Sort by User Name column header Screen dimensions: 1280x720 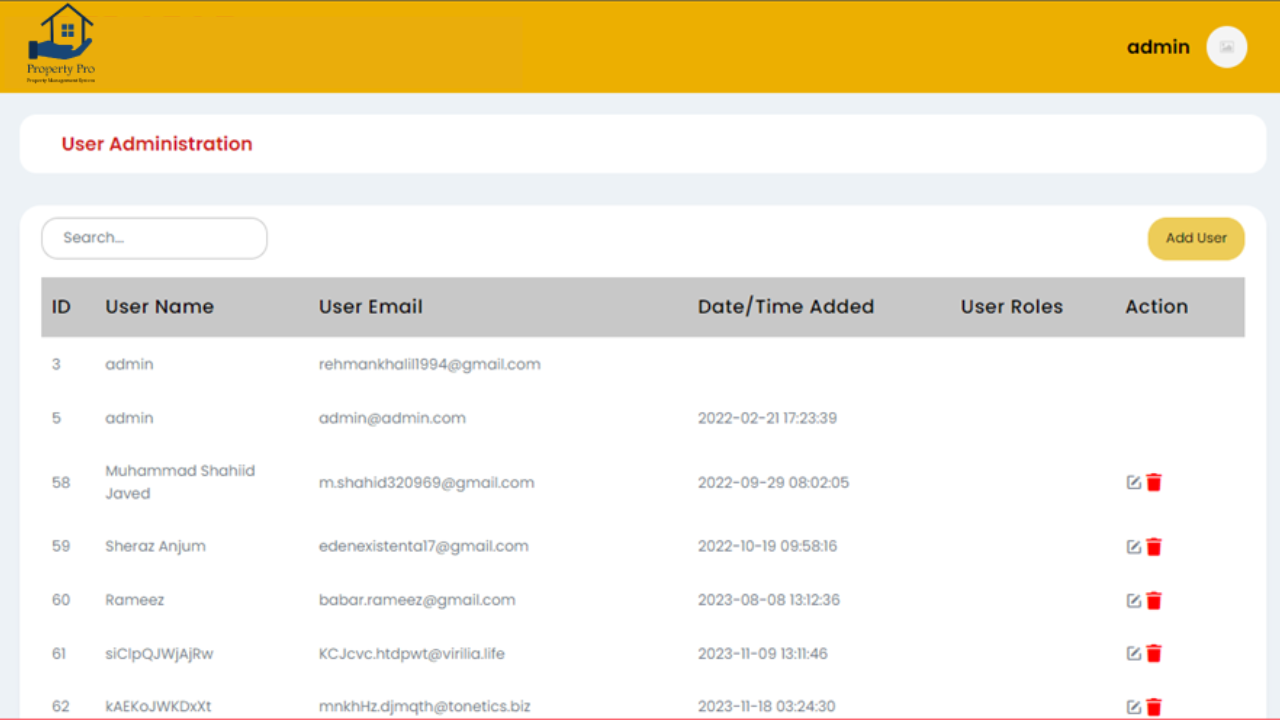pos(159,307)
